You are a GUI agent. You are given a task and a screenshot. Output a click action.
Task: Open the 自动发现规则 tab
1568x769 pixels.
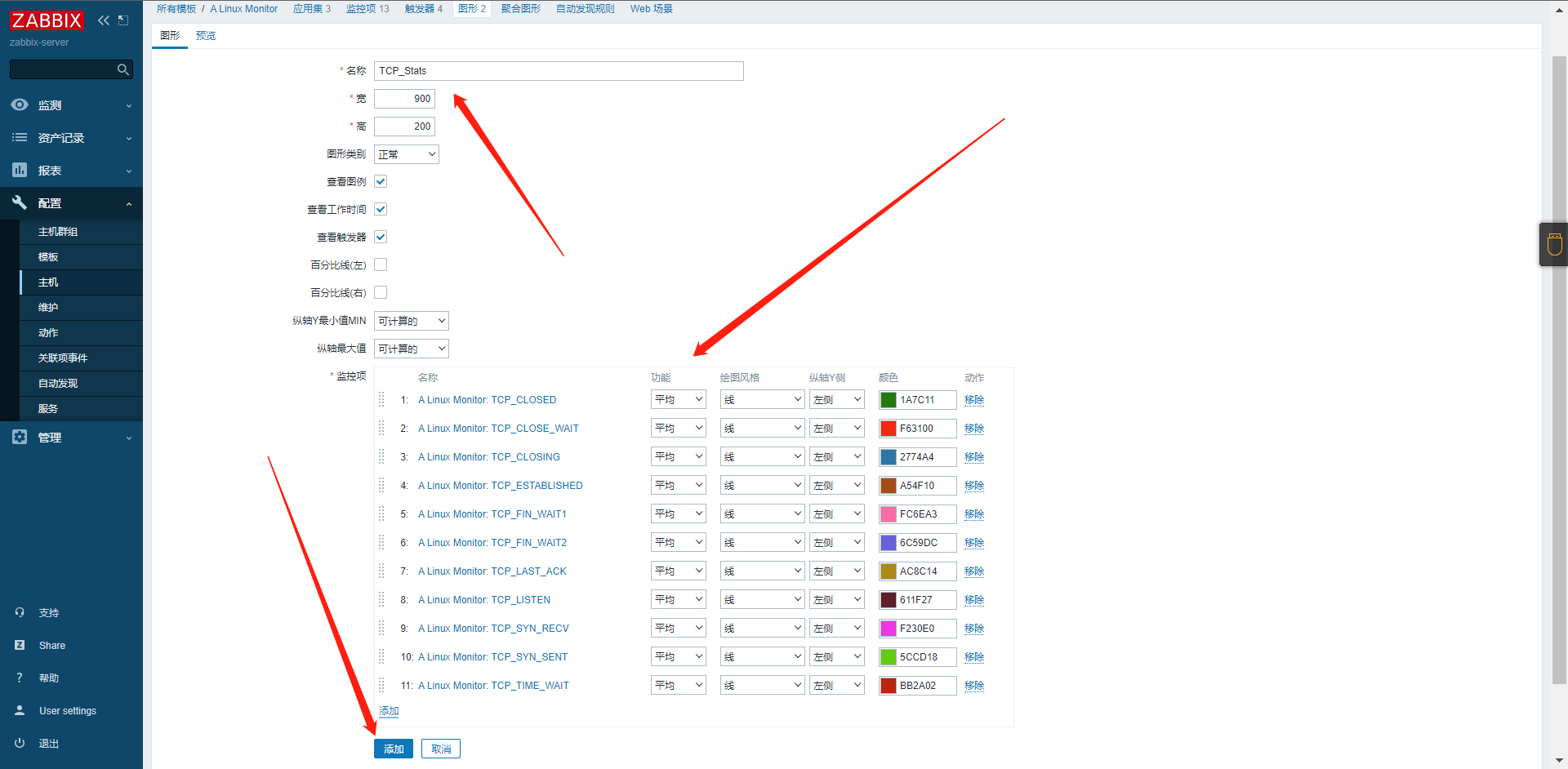coord(586,9)
